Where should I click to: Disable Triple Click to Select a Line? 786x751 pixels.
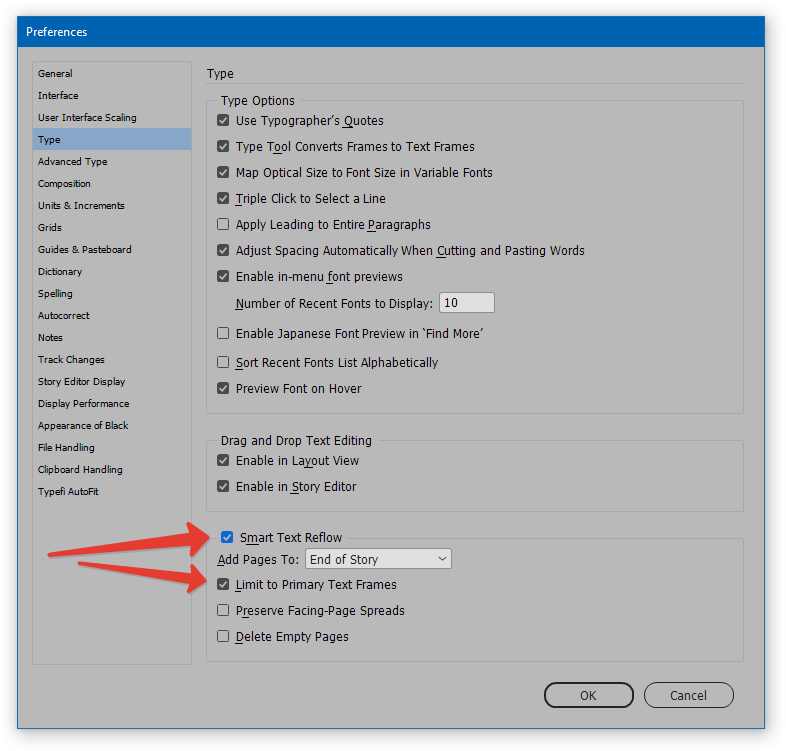(223, 199)
